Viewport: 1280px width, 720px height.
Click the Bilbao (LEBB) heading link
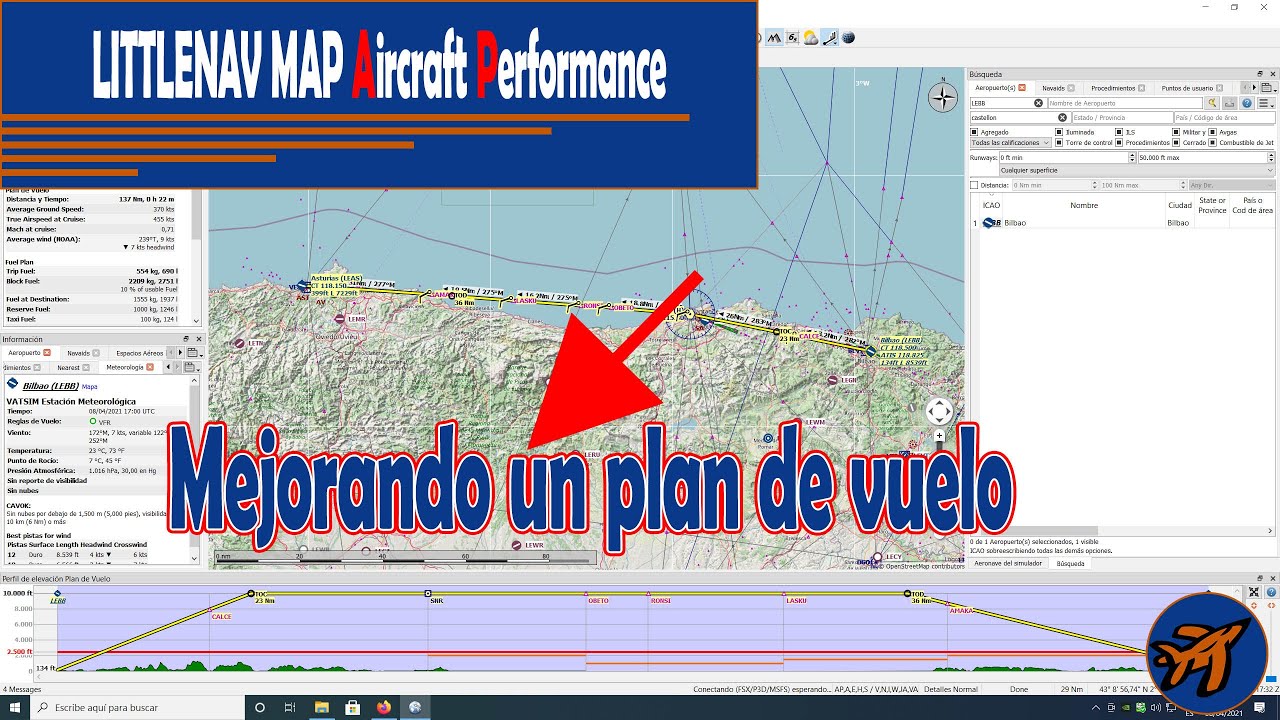pyautogui.click(x=51, y=385)
